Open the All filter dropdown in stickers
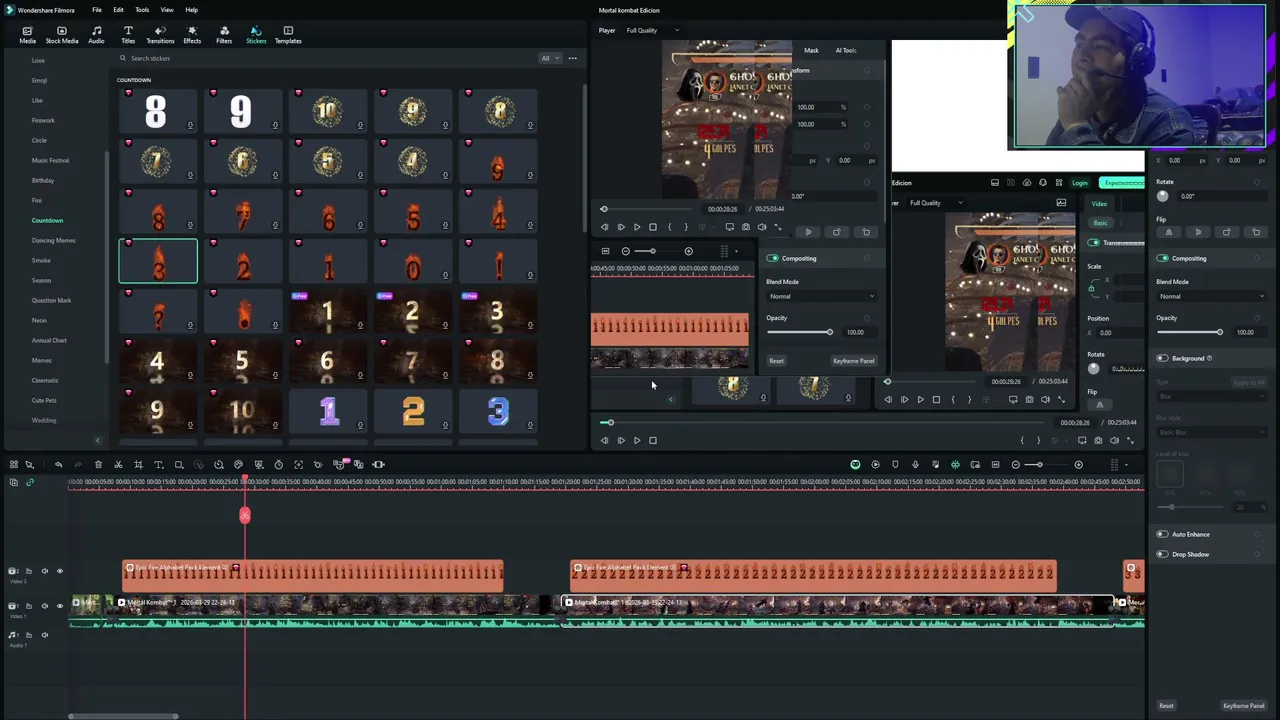The height and width of the screenshot is (720, 1280). pyautogui.click(x=548, y=58)
